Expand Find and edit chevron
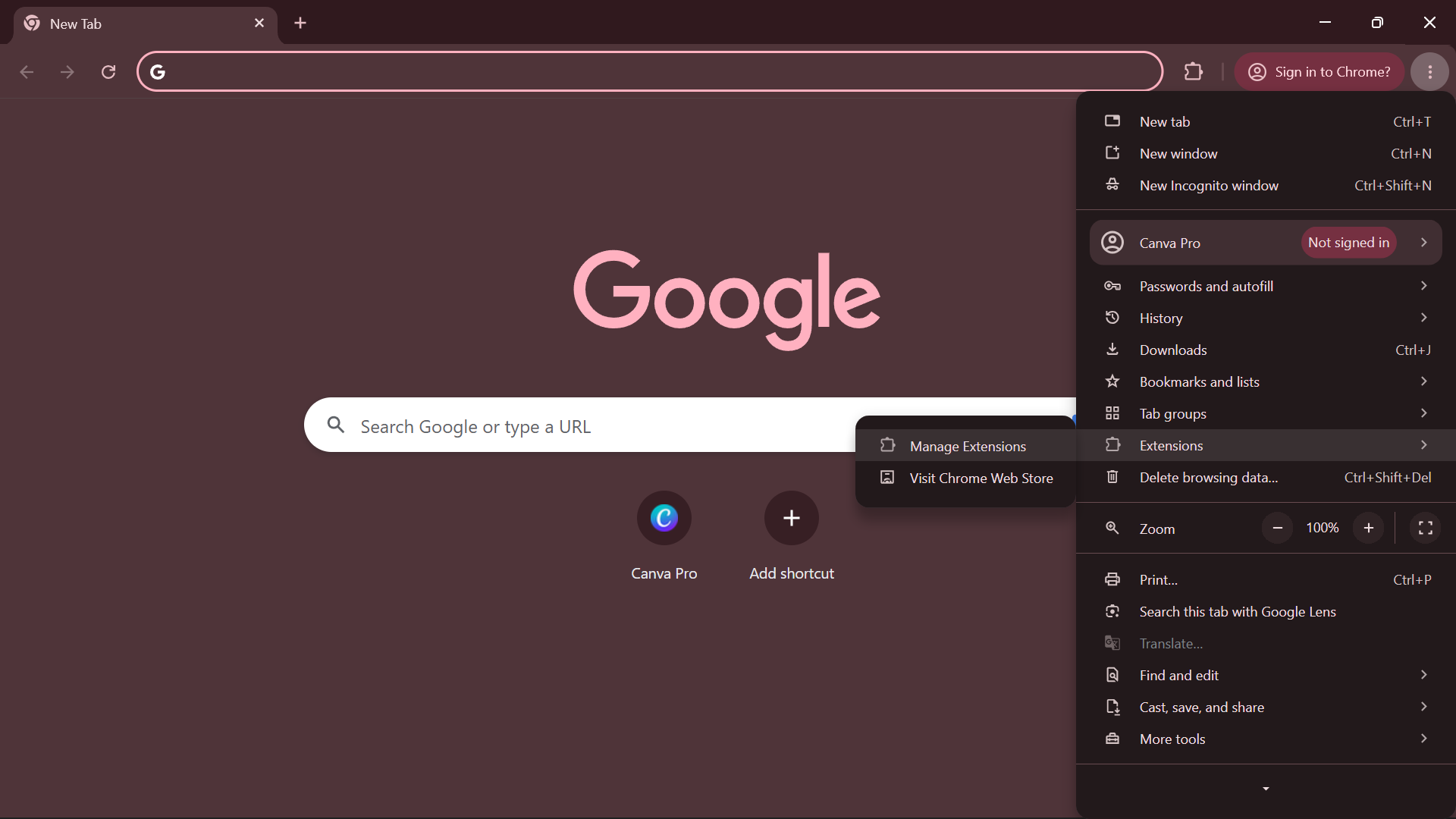This screenshot has width=1456, height=819. coord(1423,675)
